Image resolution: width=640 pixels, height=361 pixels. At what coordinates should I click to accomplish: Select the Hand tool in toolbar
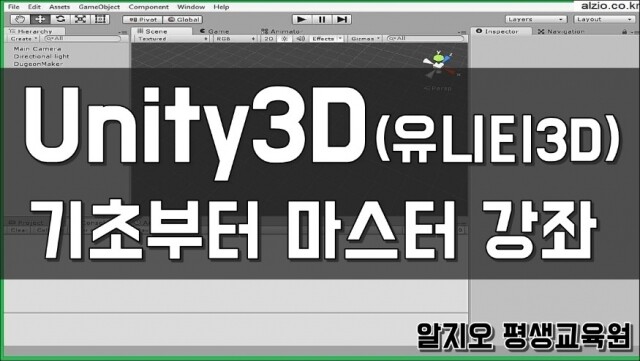[19, 19]
